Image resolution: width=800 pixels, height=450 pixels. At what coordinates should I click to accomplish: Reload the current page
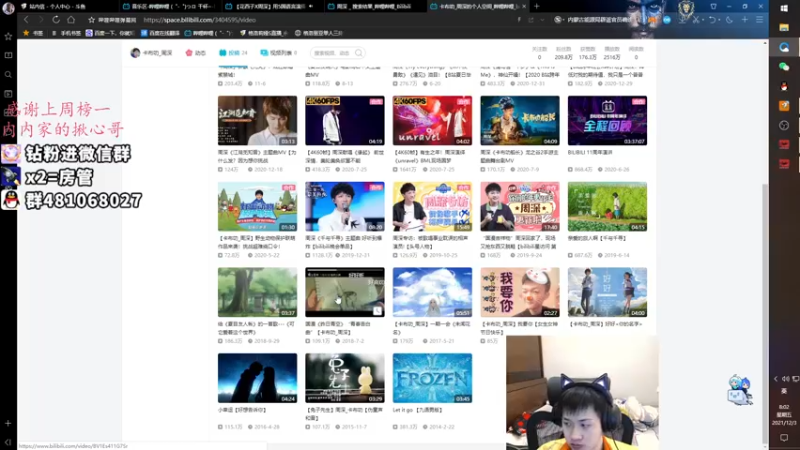(56, 19)
